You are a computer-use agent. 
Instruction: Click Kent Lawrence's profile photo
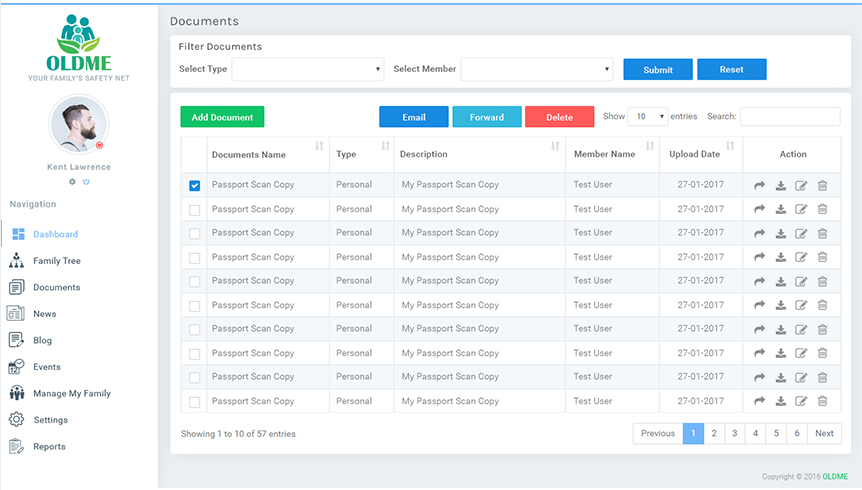point(79,124)
